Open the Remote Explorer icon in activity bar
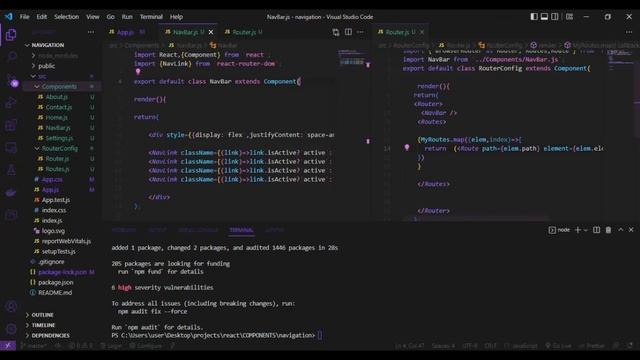This screenshot has height=360, width=640. 11,147
